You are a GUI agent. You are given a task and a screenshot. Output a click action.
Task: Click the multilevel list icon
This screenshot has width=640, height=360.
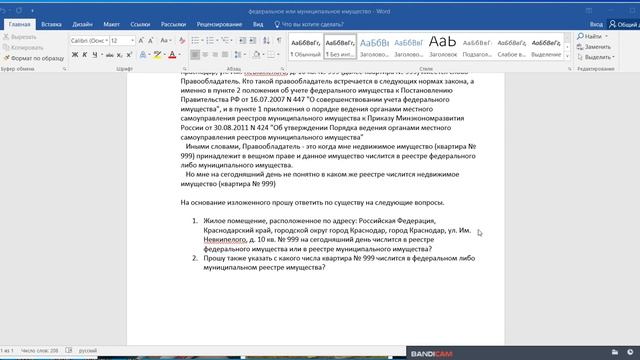[x=226, y=40]
